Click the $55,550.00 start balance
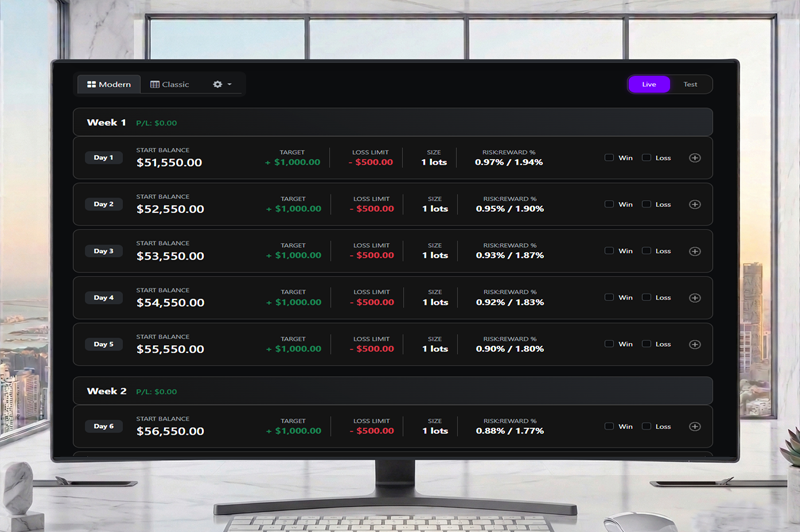This screenshot has width=800, height=532. click(170, 349)
